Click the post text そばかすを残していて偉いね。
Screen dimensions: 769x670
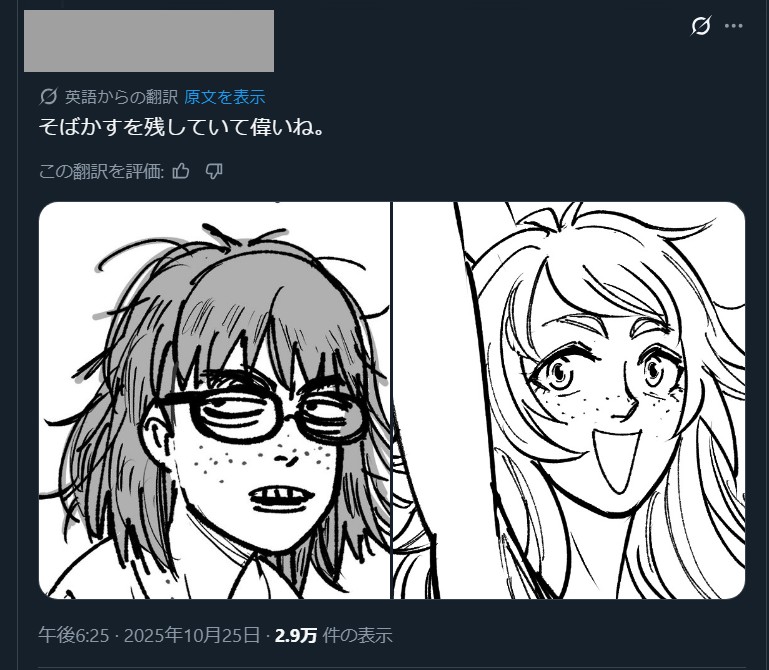(x=181, y=129)
